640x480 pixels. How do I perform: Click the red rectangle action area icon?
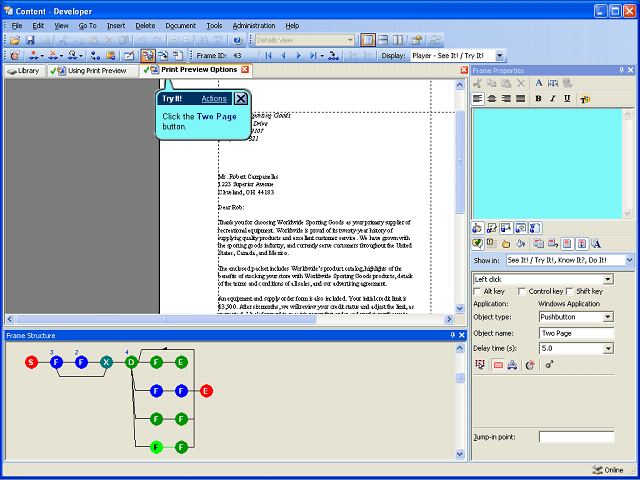click(x=498, y=365)
